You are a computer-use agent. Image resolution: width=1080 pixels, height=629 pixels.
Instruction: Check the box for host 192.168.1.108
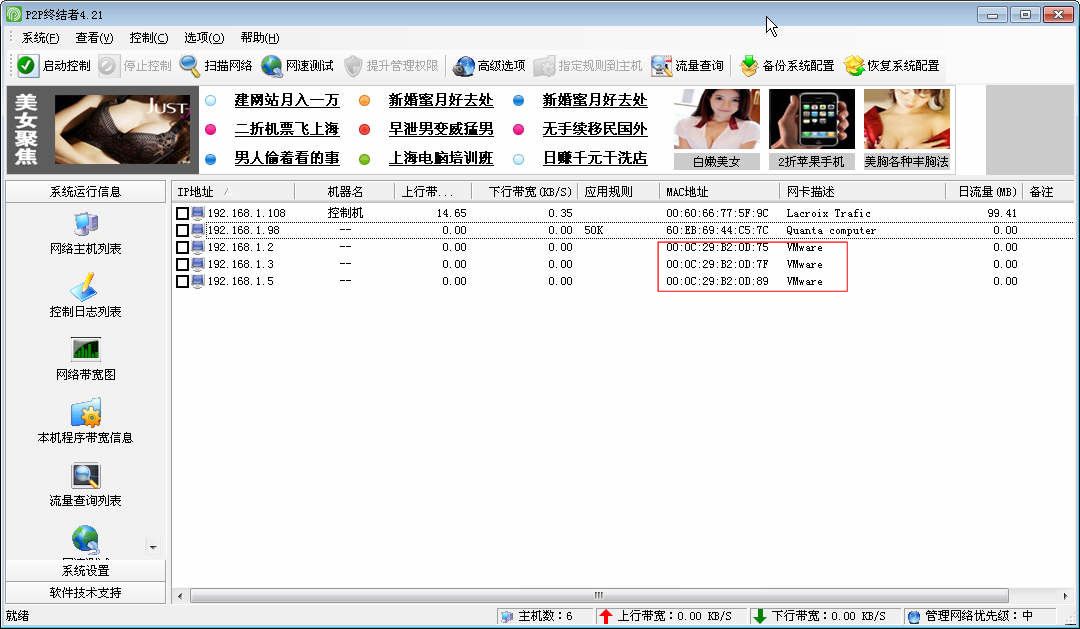click(182, 214)
